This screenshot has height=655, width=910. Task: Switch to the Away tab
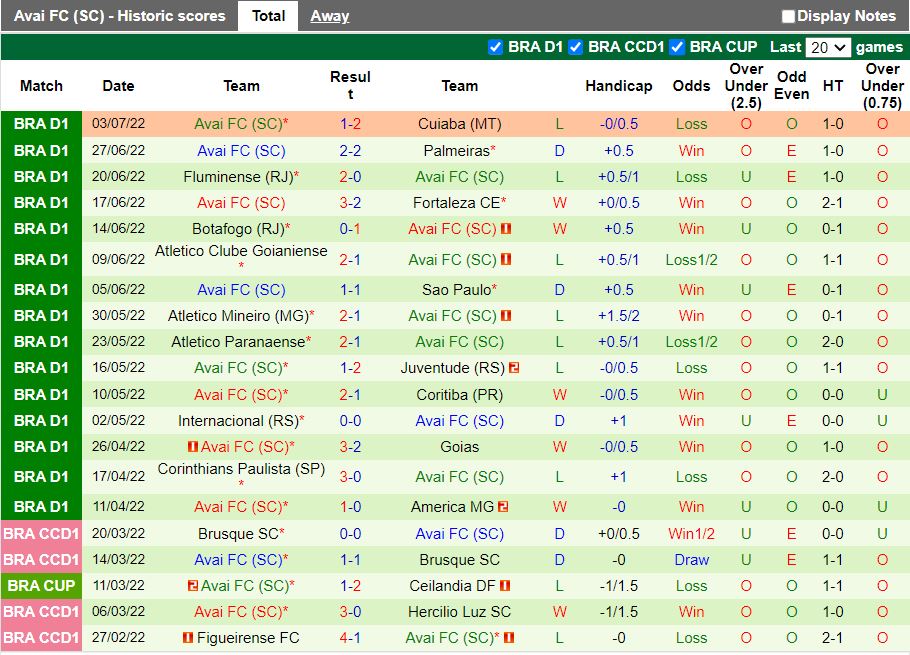[329, 16]
